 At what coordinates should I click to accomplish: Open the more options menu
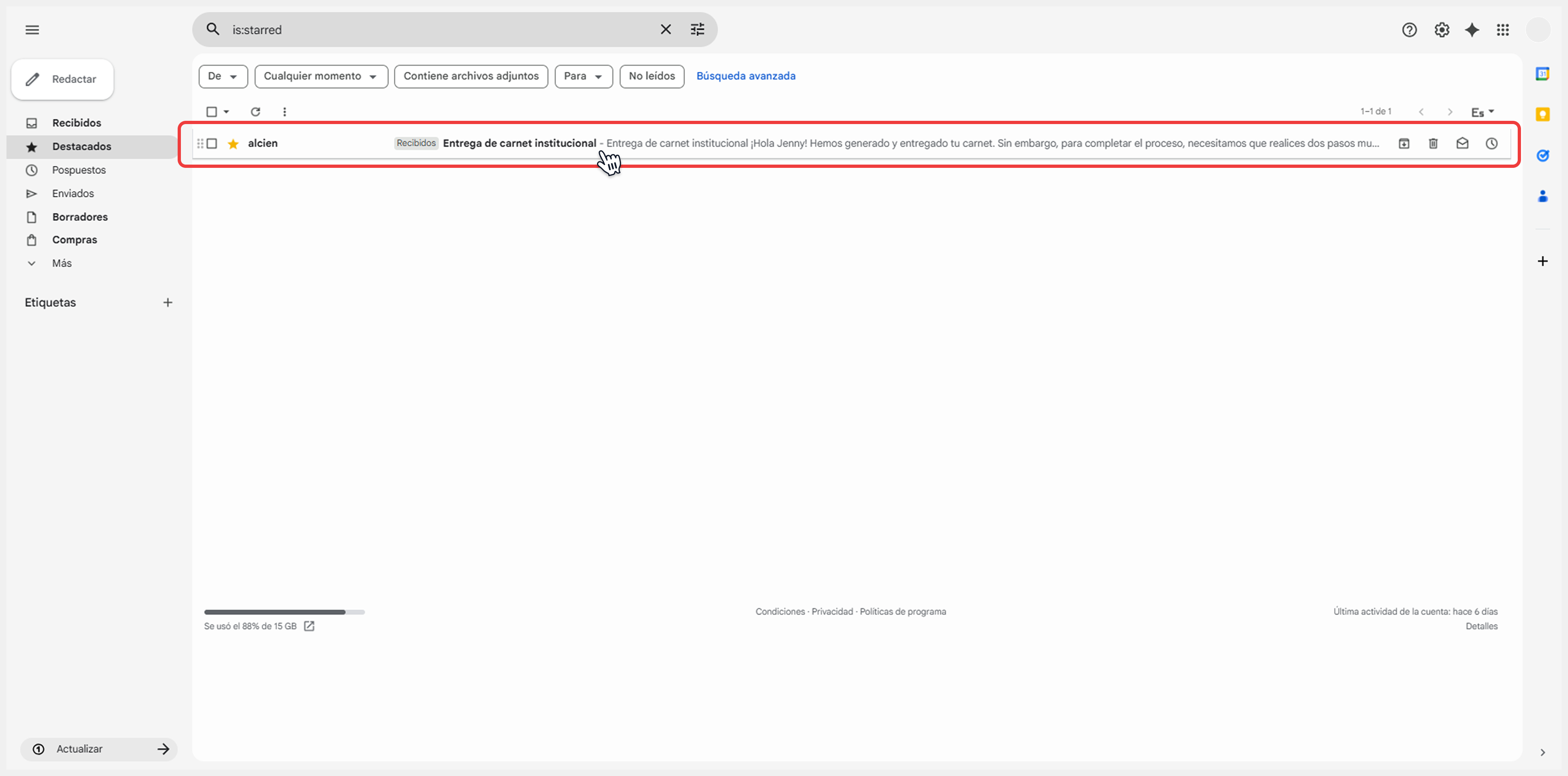tap(284, 111)
